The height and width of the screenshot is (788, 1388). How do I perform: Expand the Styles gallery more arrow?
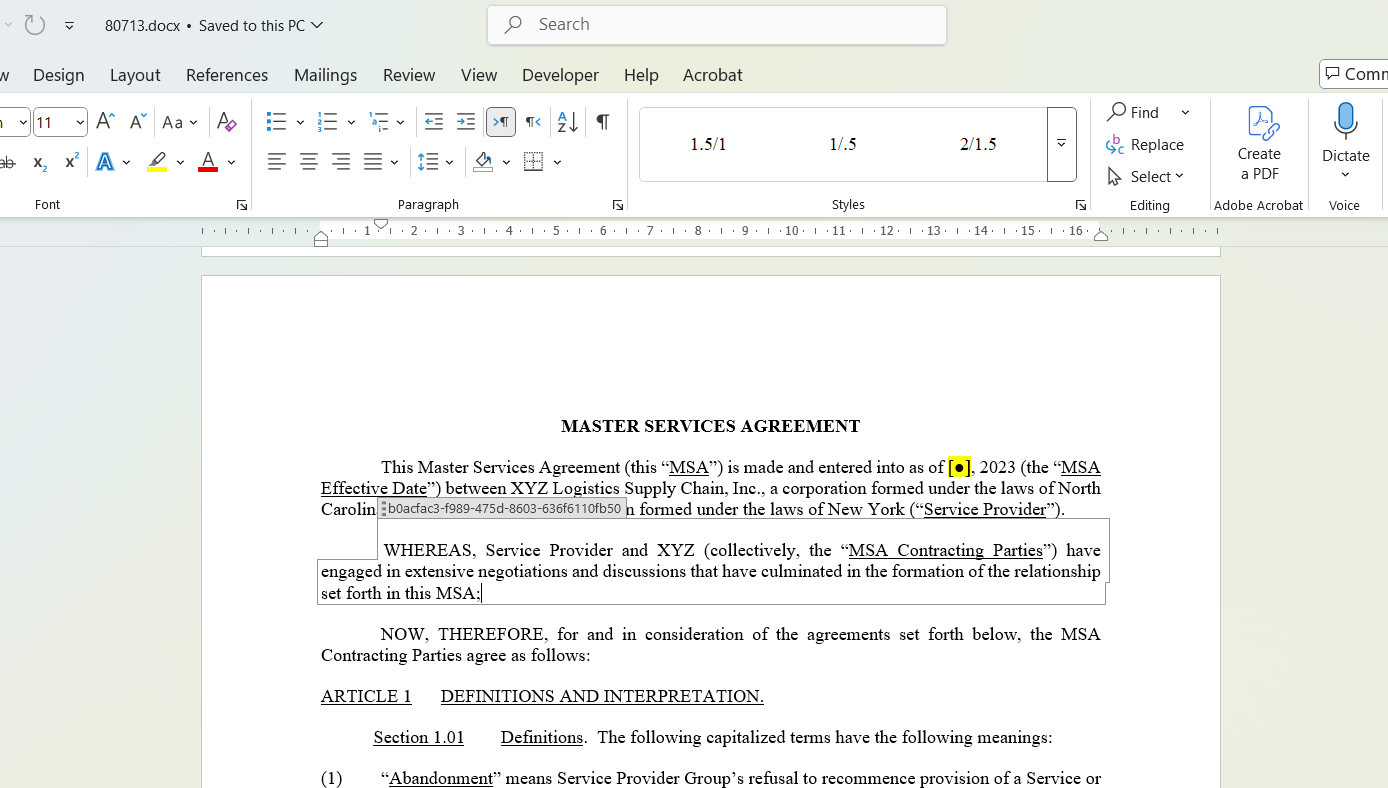pos(1061,144)
